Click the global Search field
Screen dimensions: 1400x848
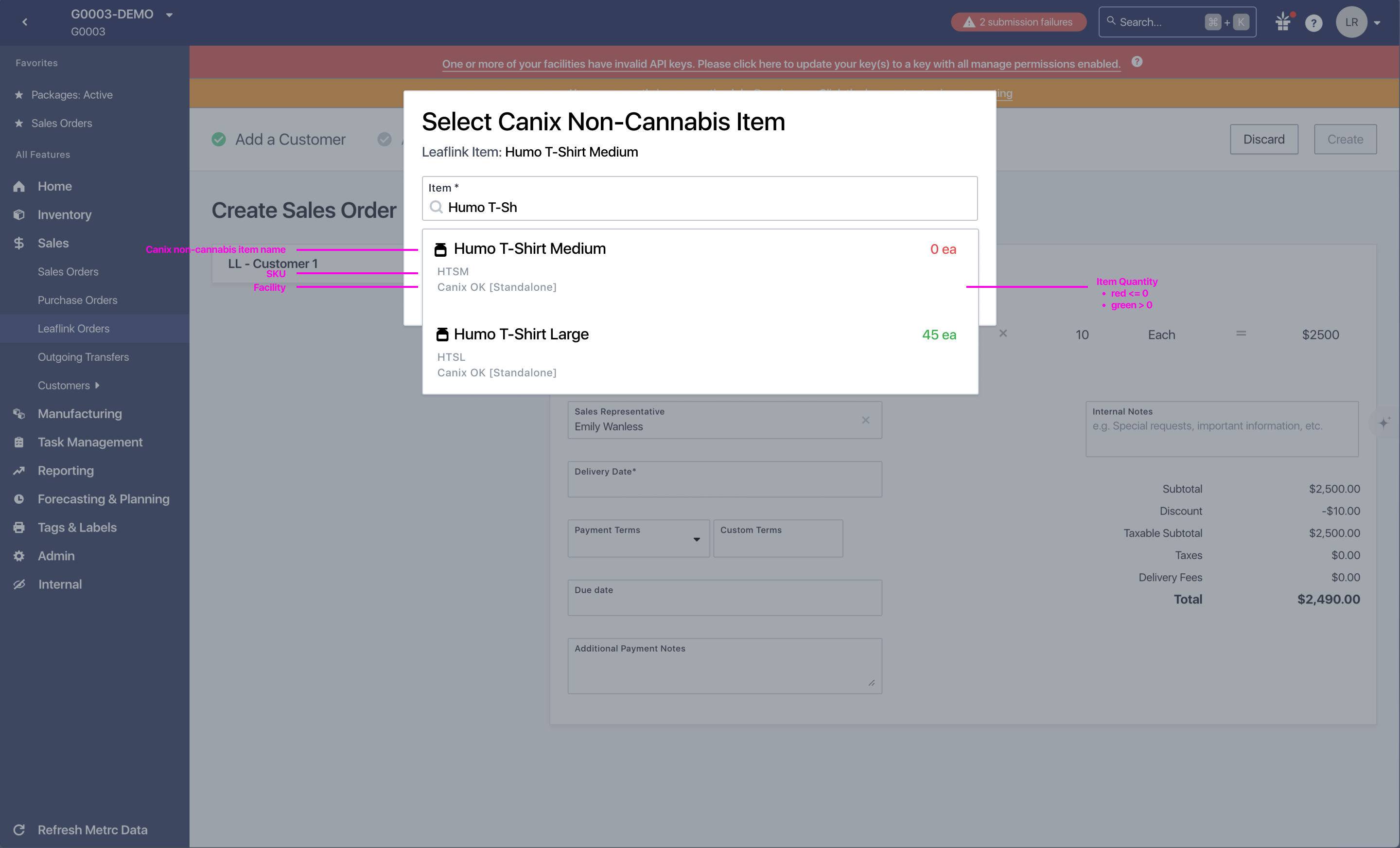1177,22
